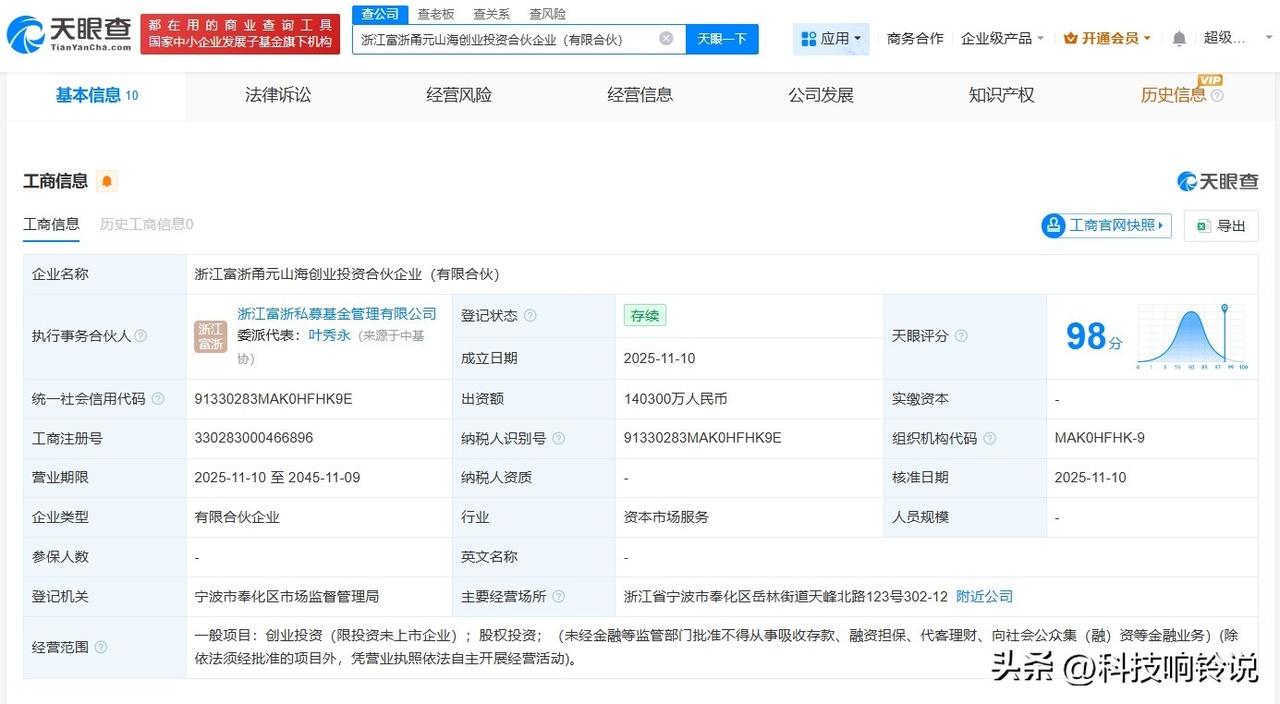Open the 附近公司 link
The width and height of the screenshot is (1280, 704).
click(x=984, y=596)
